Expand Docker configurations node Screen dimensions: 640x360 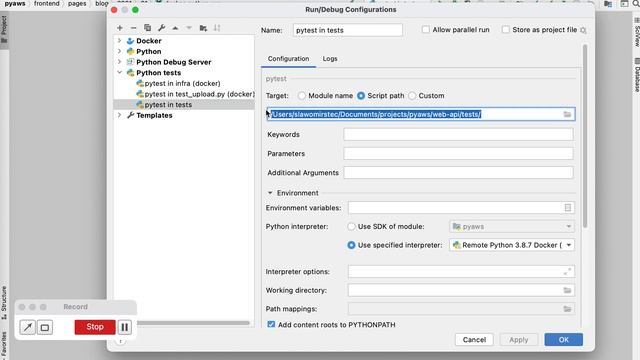coord(120,41)
